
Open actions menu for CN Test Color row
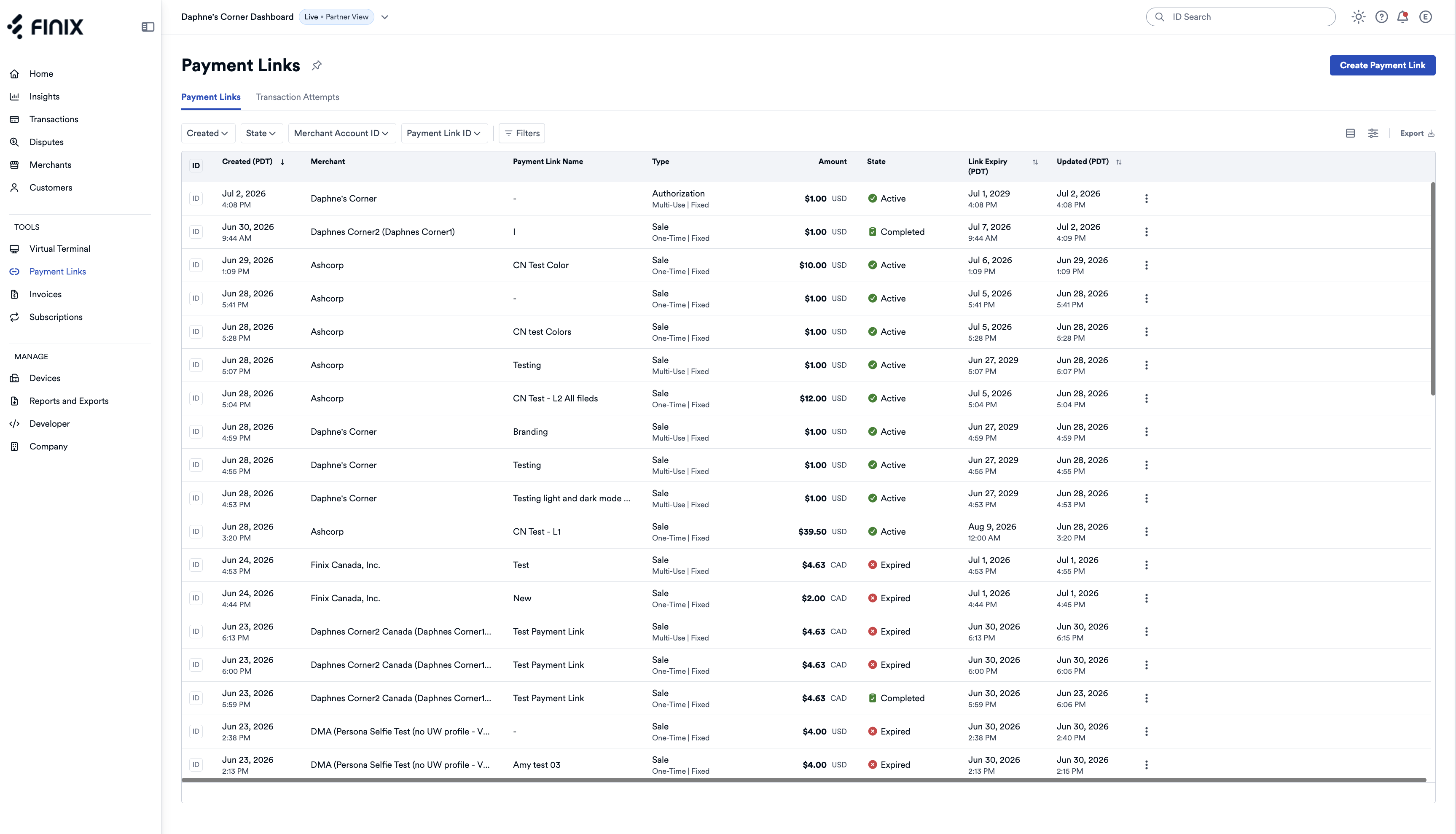[1146, 265]
